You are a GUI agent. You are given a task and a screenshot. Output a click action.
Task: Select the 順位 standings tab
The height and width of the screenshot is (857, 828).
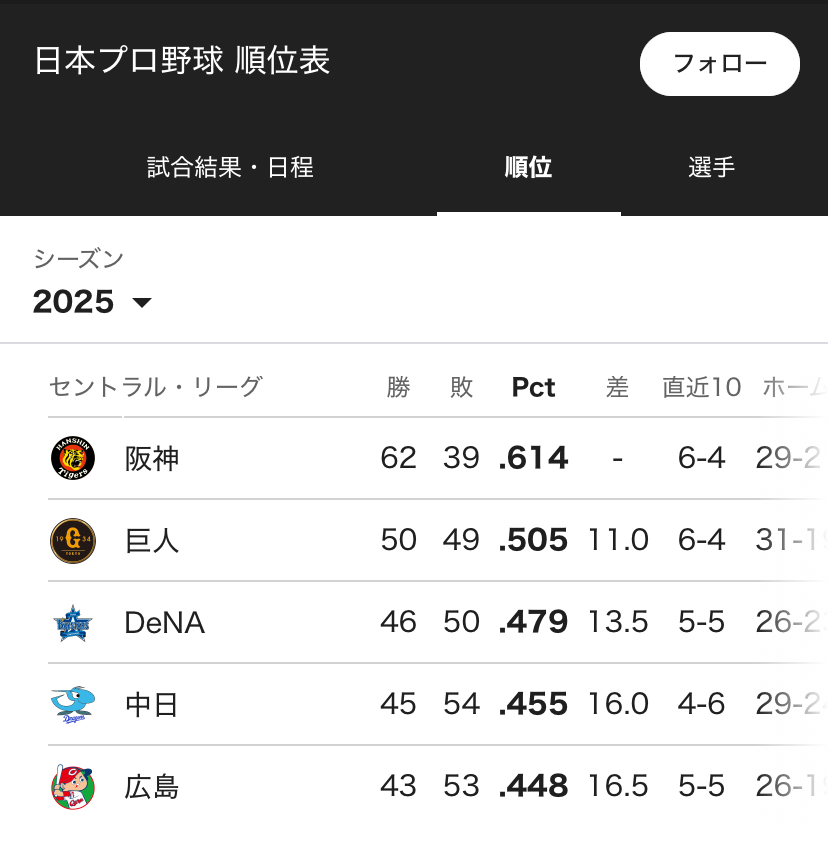[528, 167]
